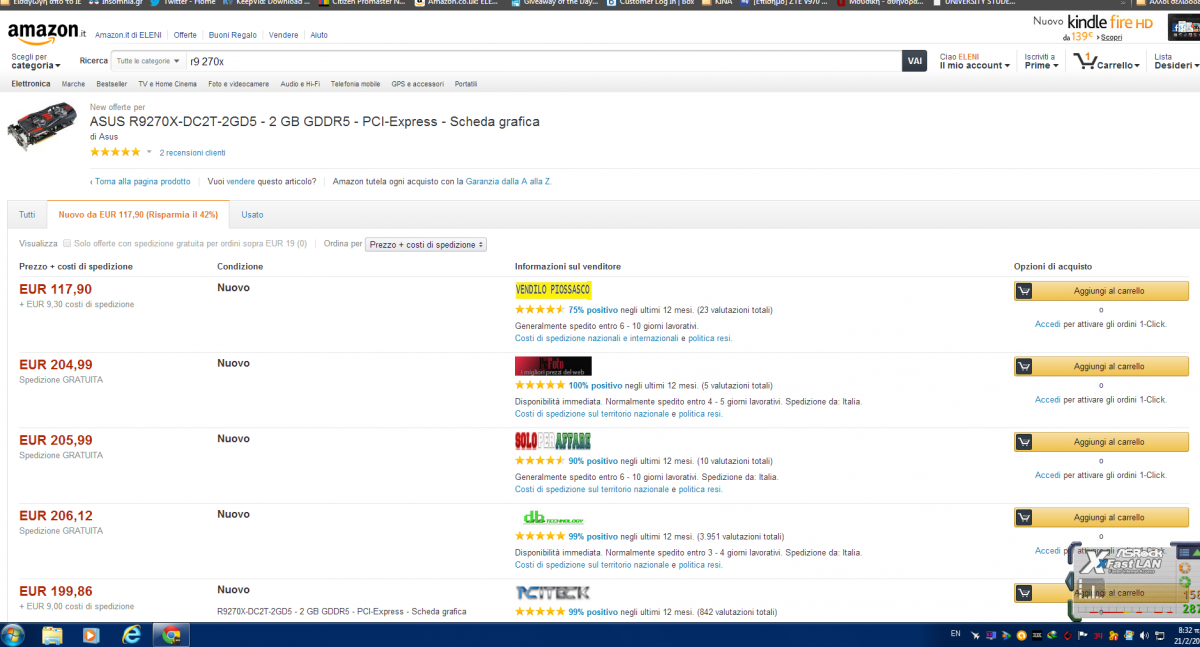The height and width of the screenshot is (647, 1200).
Task: Open the Bestseller menu item
Action: pos(111,84)
